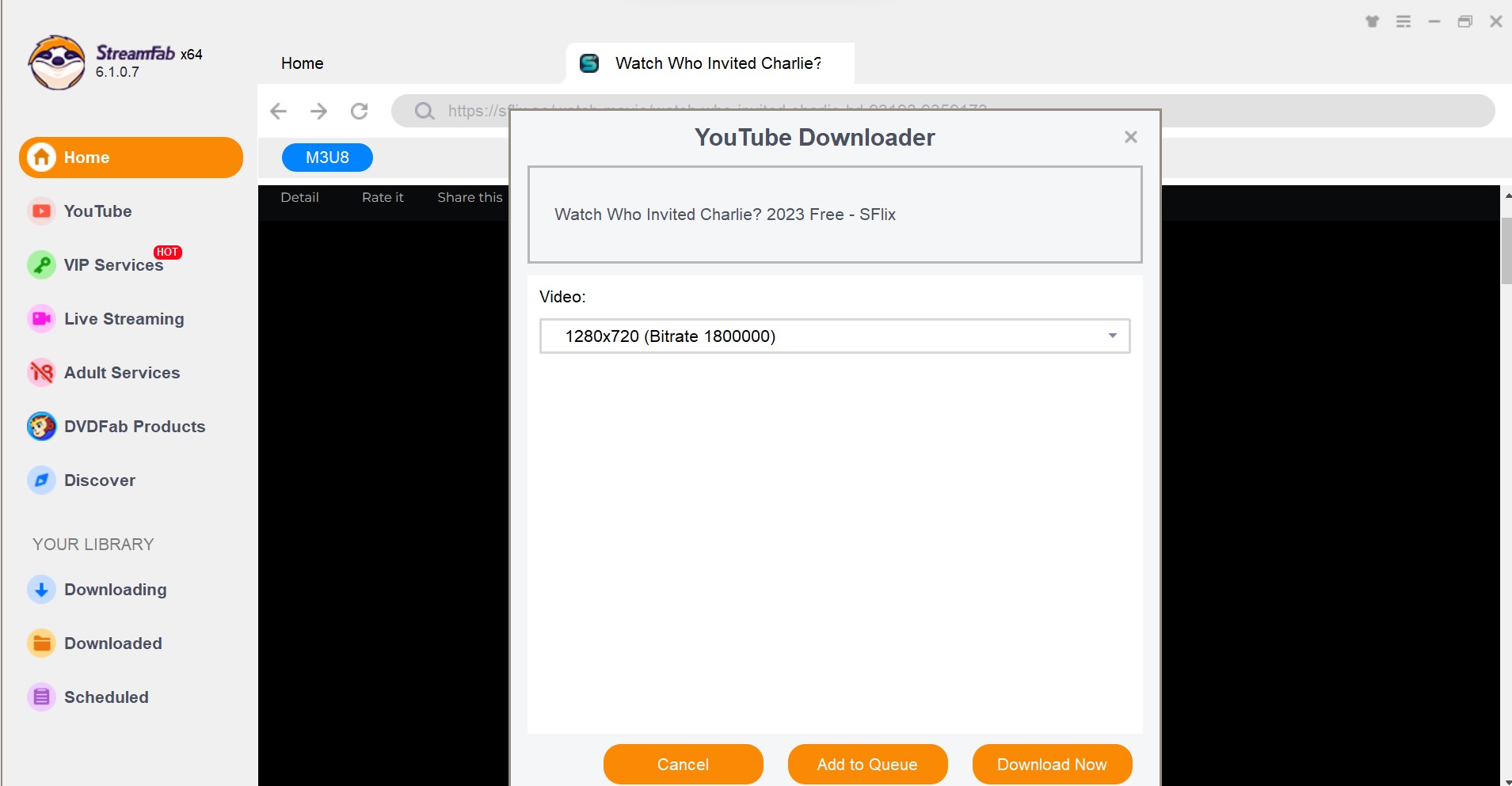Screen dimensions: 1512x786
Task: Click the Video dropdown arrow
Action: [1113, 336]
